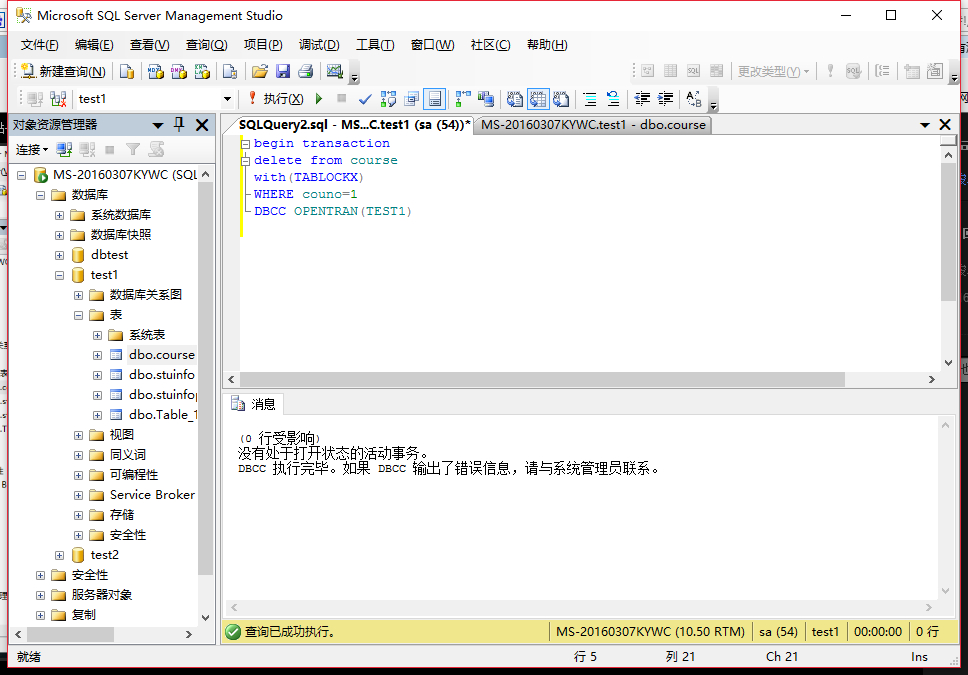The width and height of the screenshot is (968, 675).
Task: Click the green Debug play arrow icon
Action: click(319, 98)
